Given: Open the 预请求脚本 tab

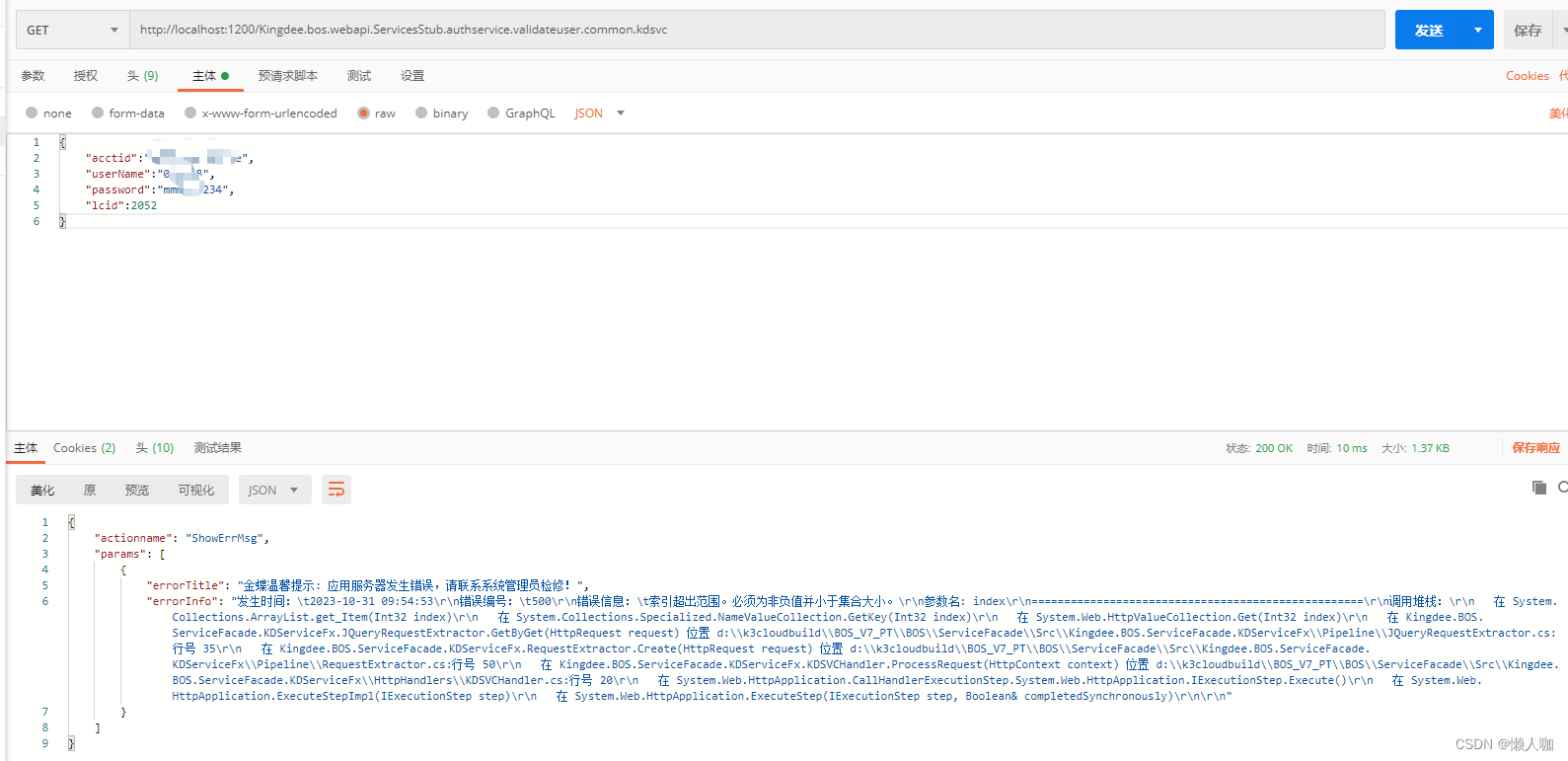Looking at the screenshot, I should 288,76.
